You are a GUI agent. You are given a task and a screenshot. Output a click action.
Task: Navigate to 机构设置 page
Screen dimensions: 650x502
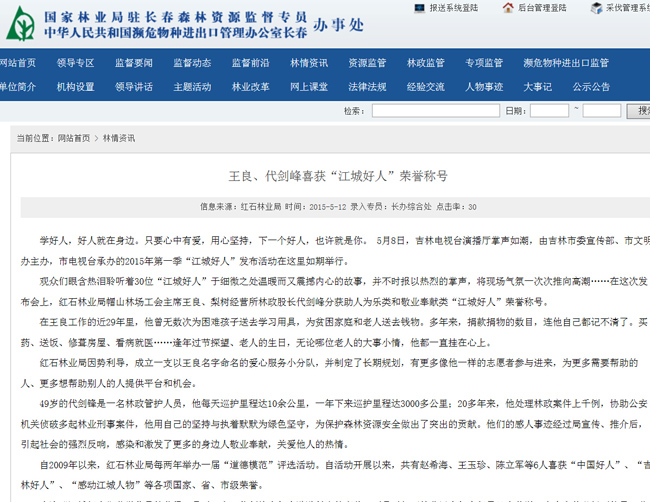pyautogui.click(x=76, y=86)
